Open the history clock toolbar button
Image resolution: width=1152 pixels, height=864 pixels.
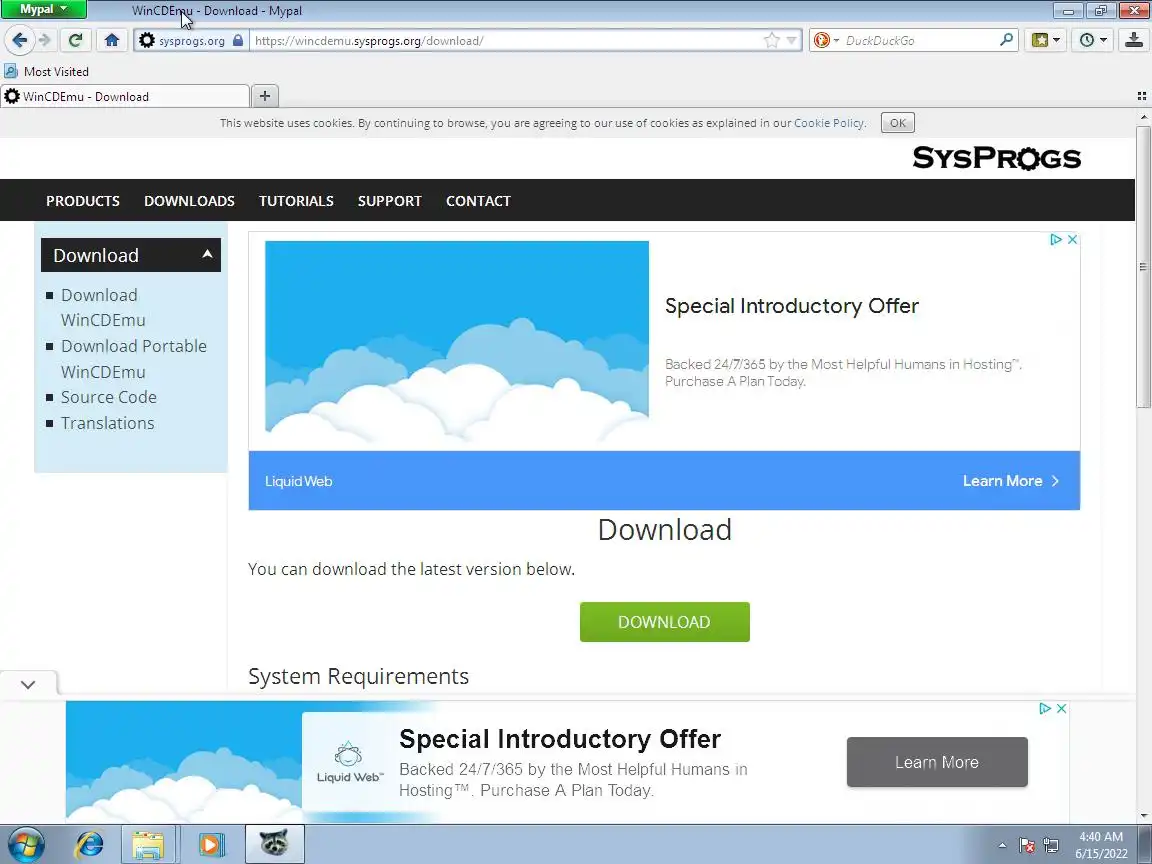(1092, 40)
